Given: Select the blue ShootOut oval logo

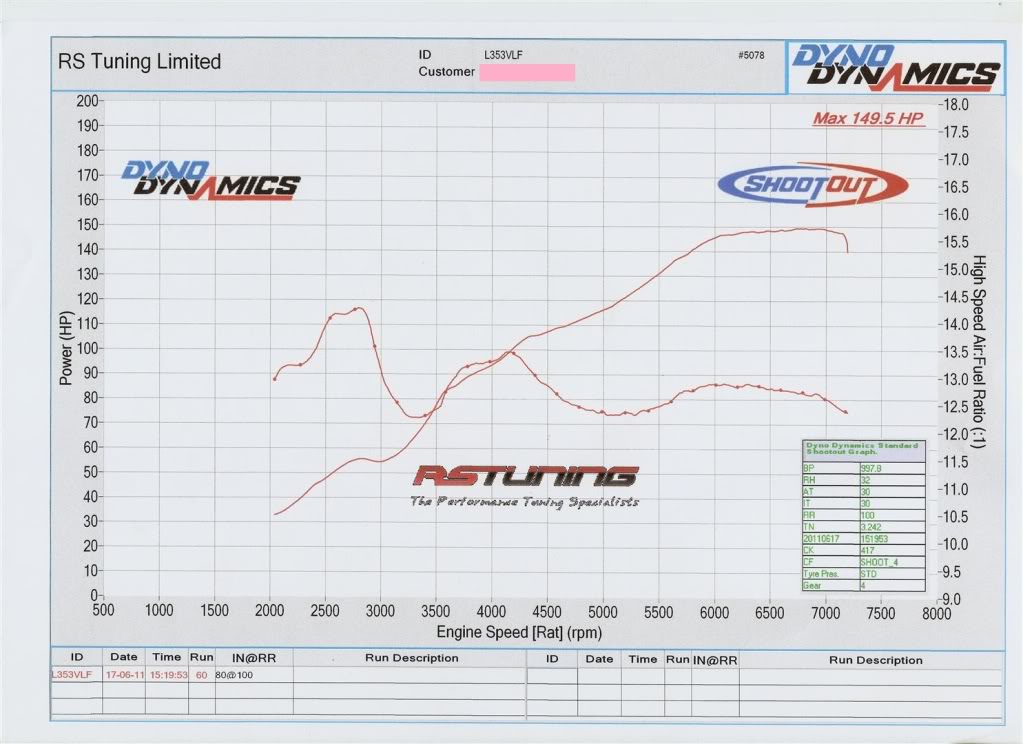Looking at the screenshot, I should pos(812,185).
